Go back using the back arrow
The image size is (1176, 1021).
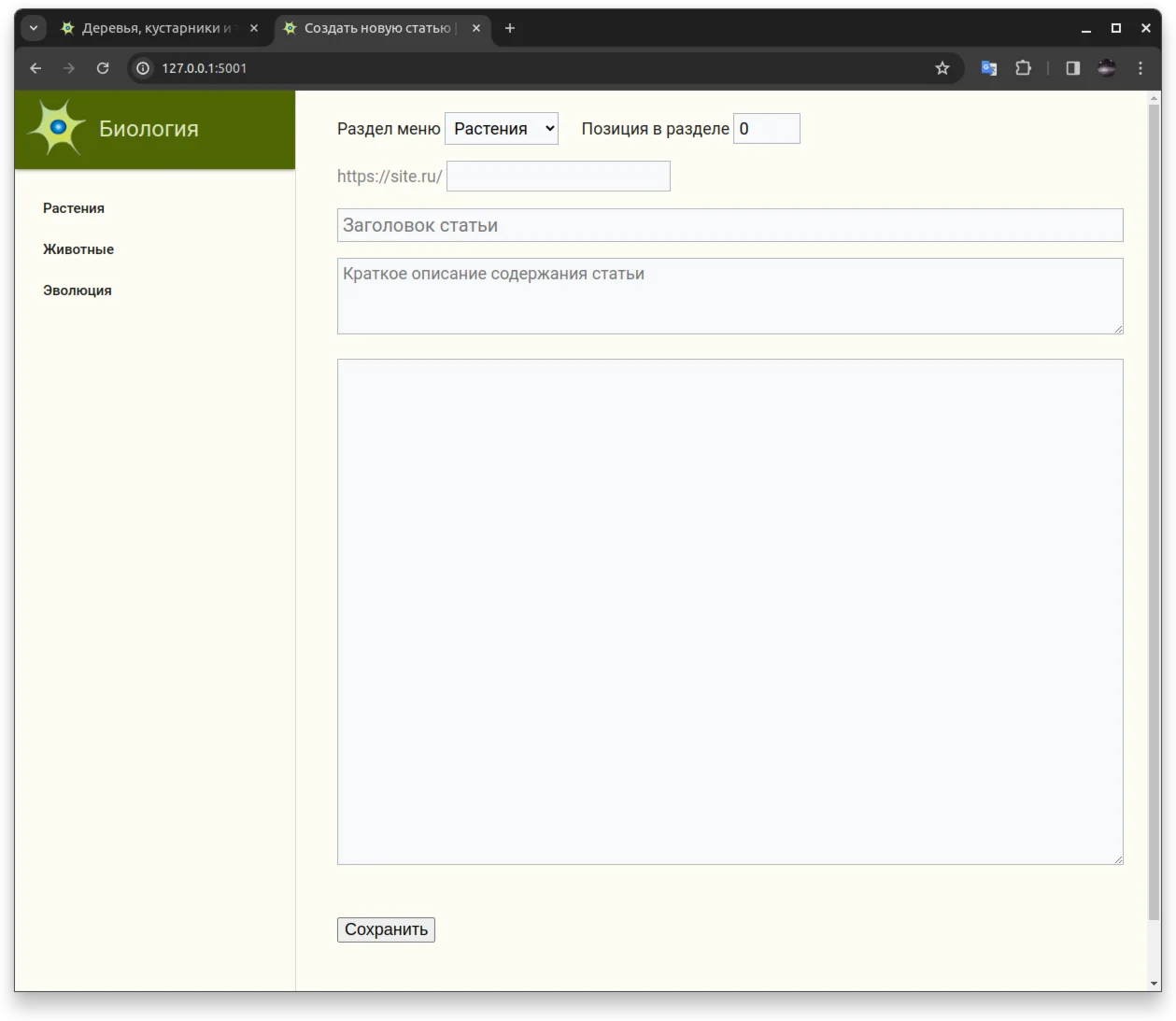click(x=35, y=68)
